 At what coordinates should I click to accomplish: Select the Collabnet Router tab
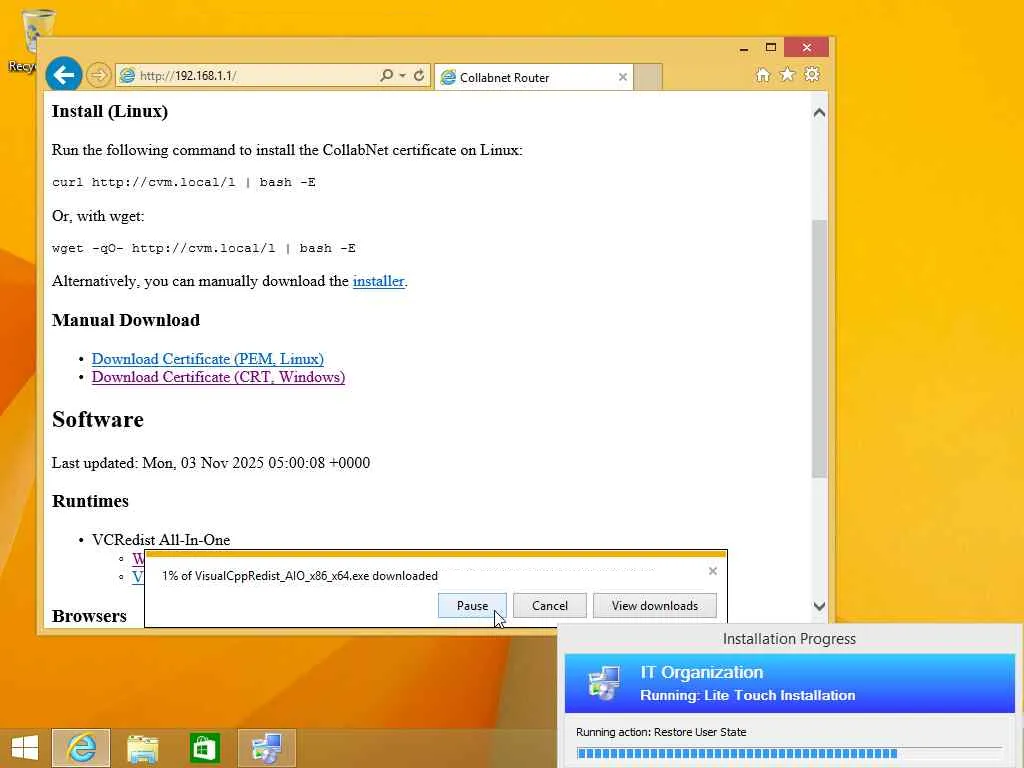[x=534, y=77]
